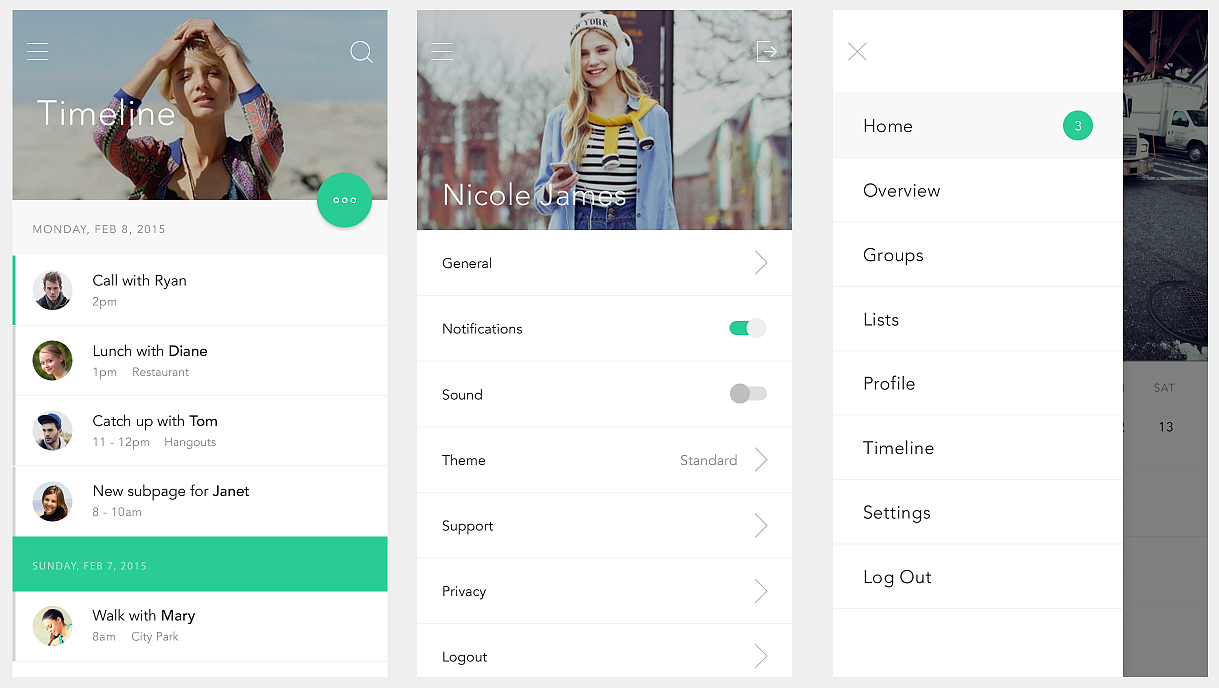Tap the Sunday, Feb 7, 2015 header
1219x688 pixels.
[x=200, y=564]
